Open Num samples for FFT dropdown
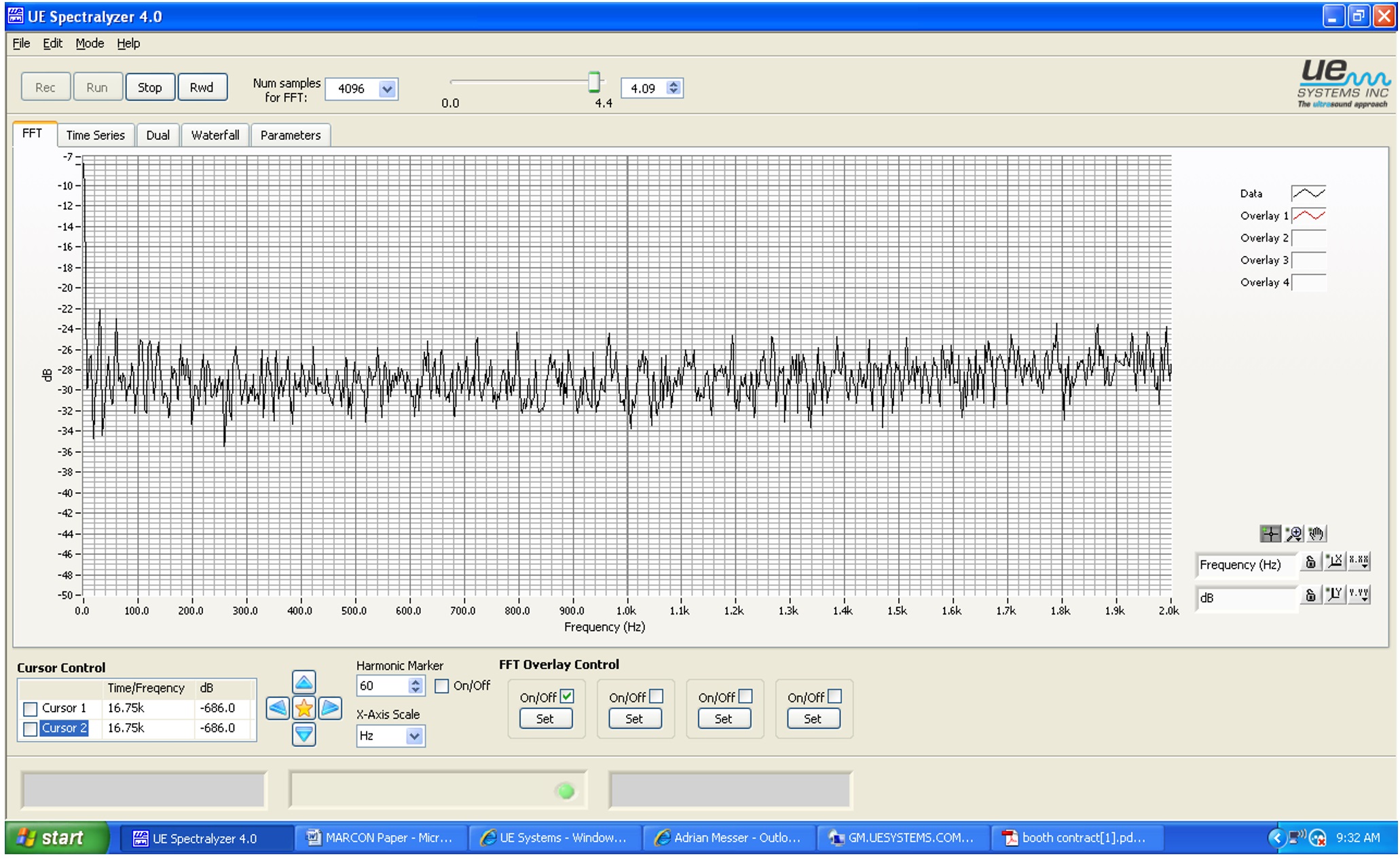Image resolution: width=1400 pixels, height=859 pixels. click(x=387, y=89)
